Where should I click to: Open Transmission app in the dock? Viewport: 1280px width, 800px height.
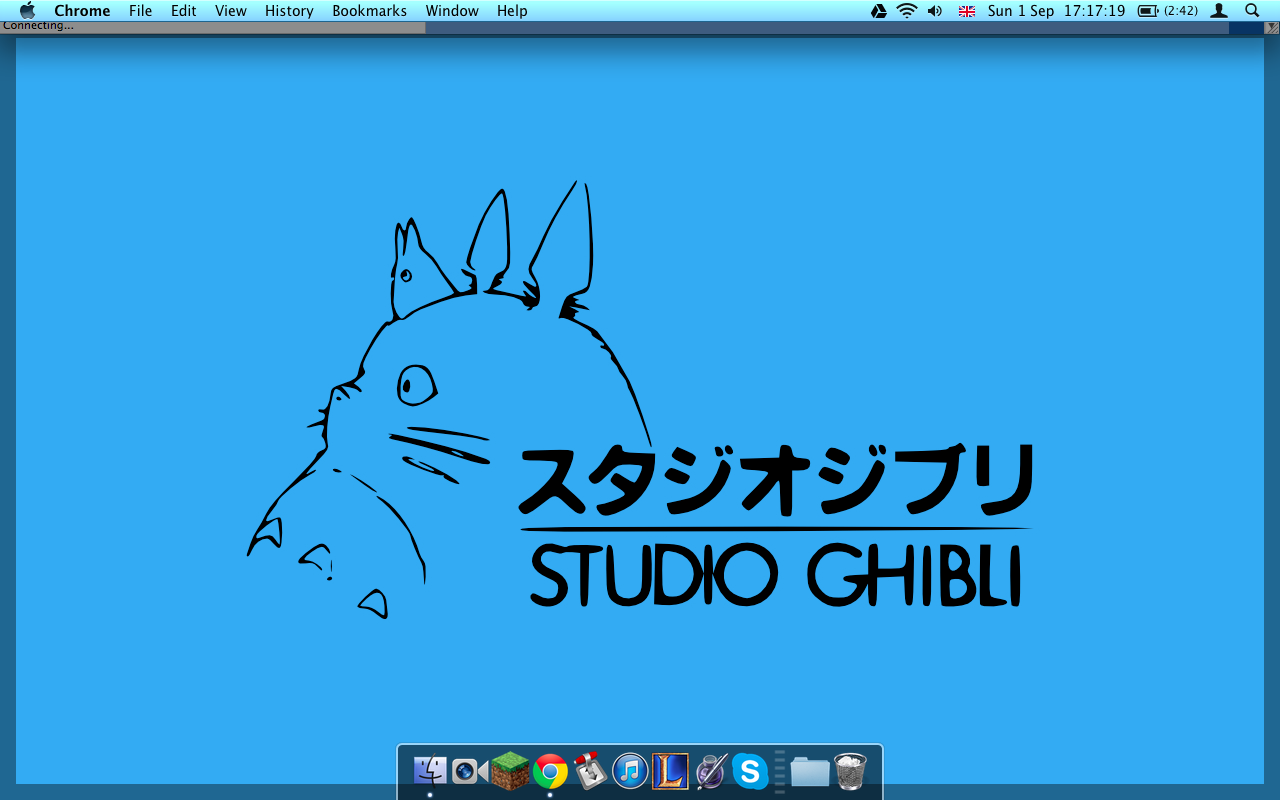point(590,770)
